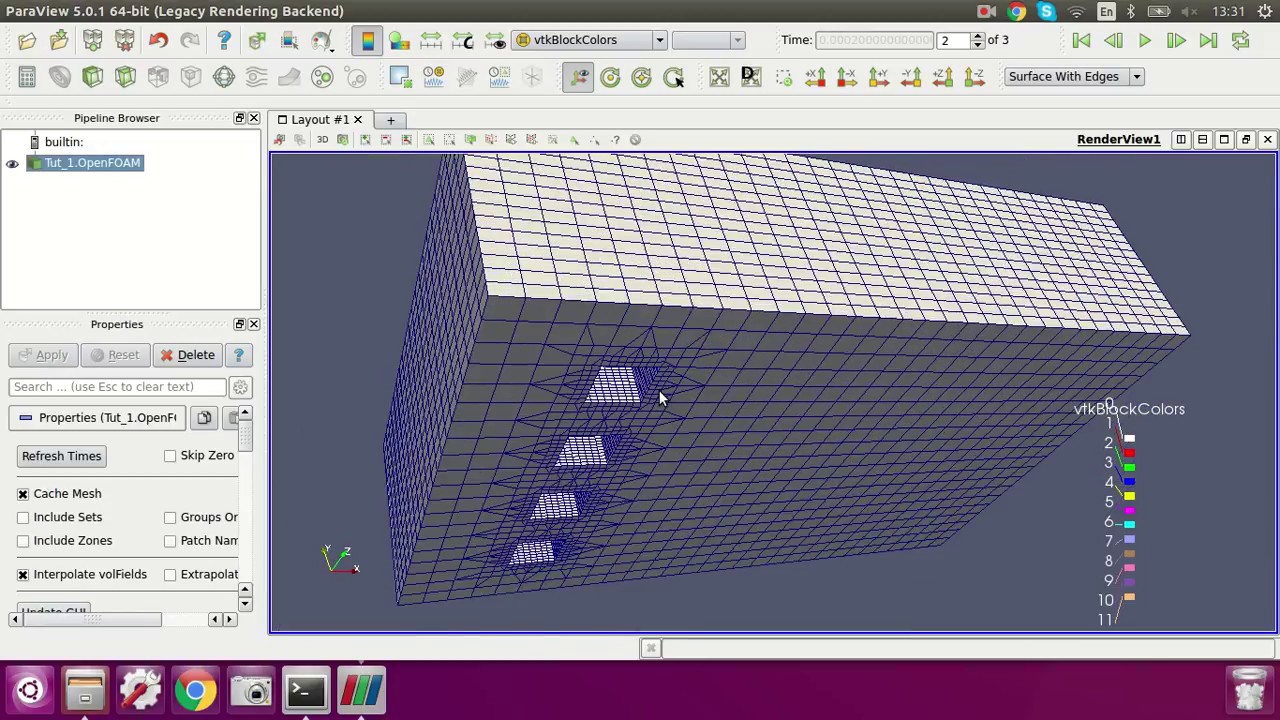Select builtin: server item
This screenshot has height=720, width=1280.
click(63, 142)
